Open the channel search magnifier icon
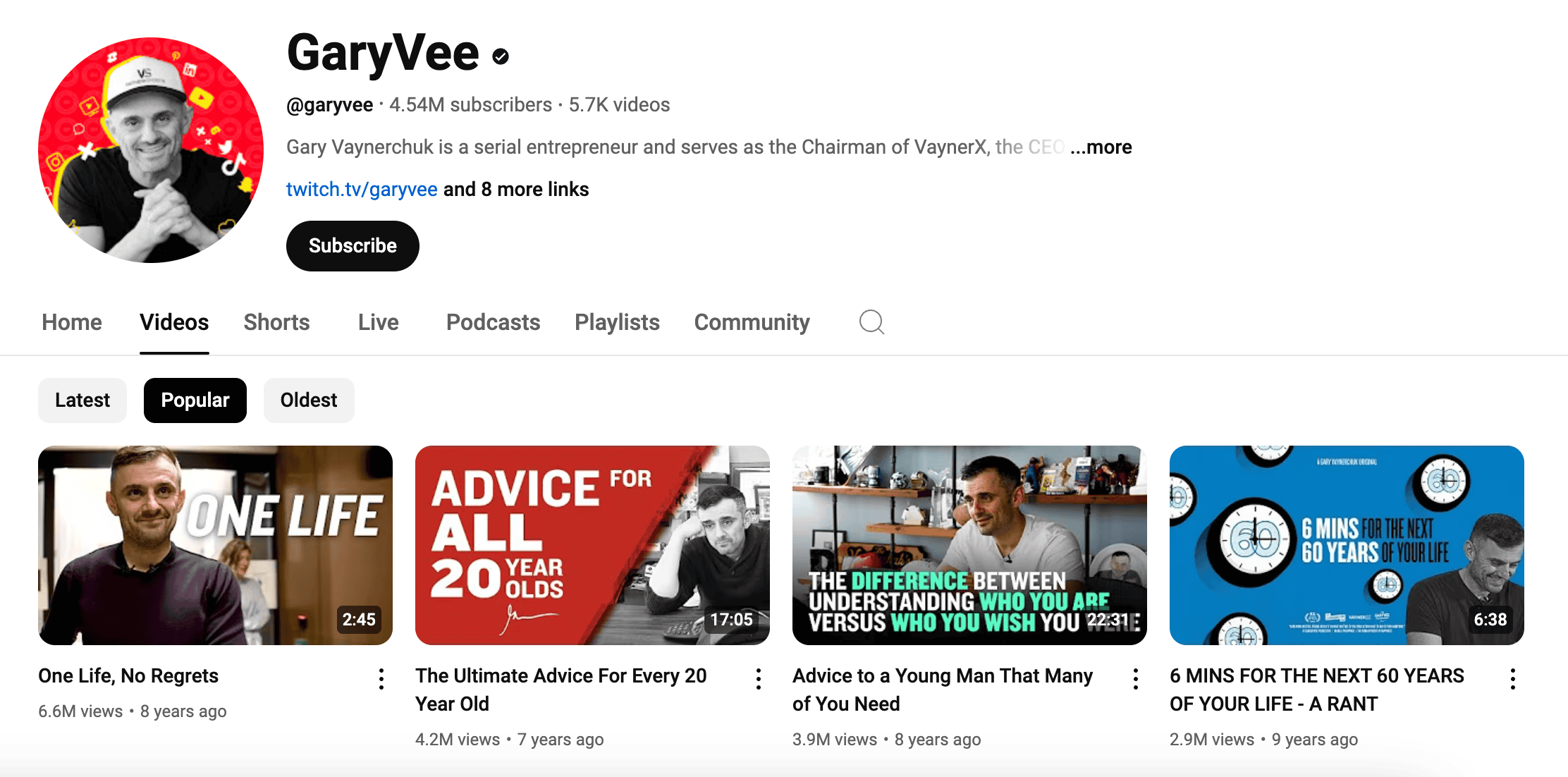Image resolution: width=1568 pixels, height=777 pixels. (x=871, y=322)
